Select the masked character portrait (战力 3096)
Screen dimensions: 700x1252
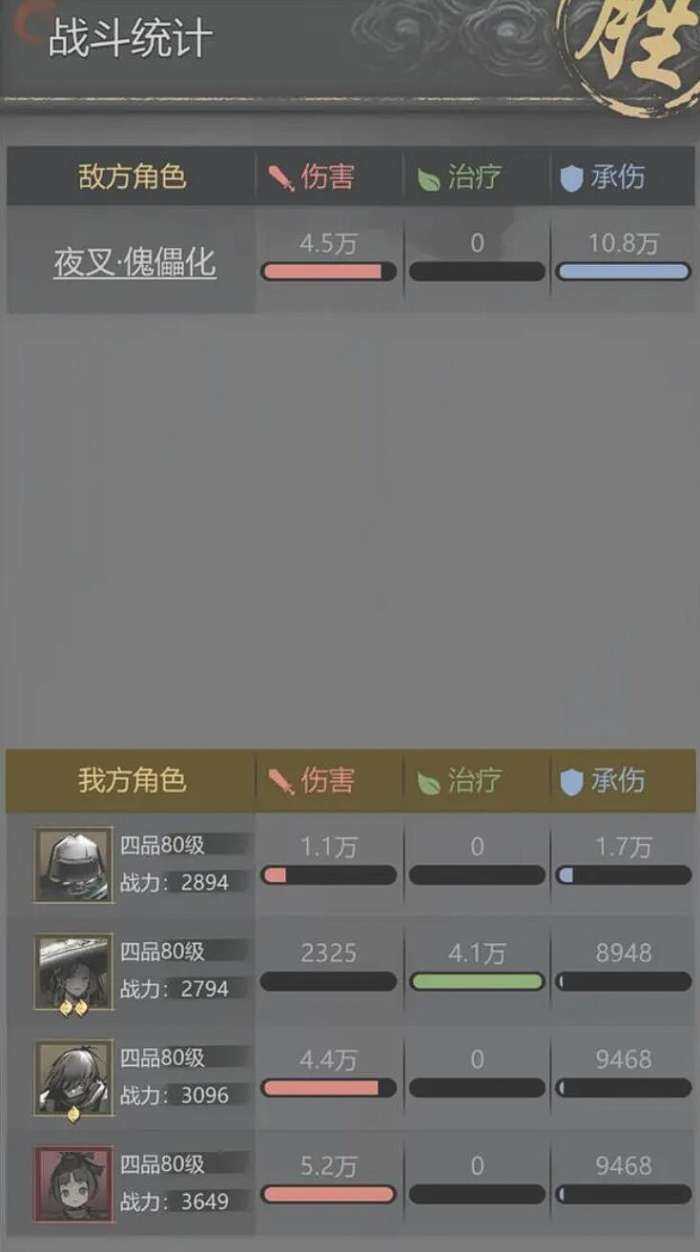coord(74,1077)
